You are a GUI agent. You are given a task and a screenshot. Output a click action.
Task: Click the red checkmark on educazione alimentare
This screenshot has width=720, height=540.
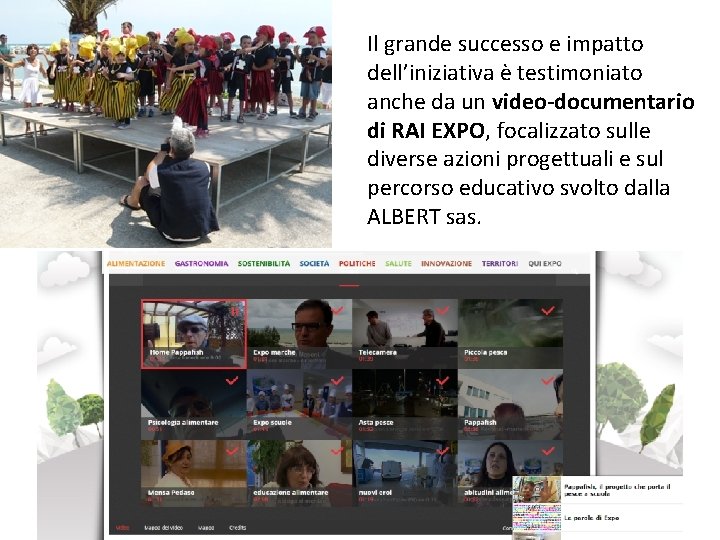click(338, 451)
